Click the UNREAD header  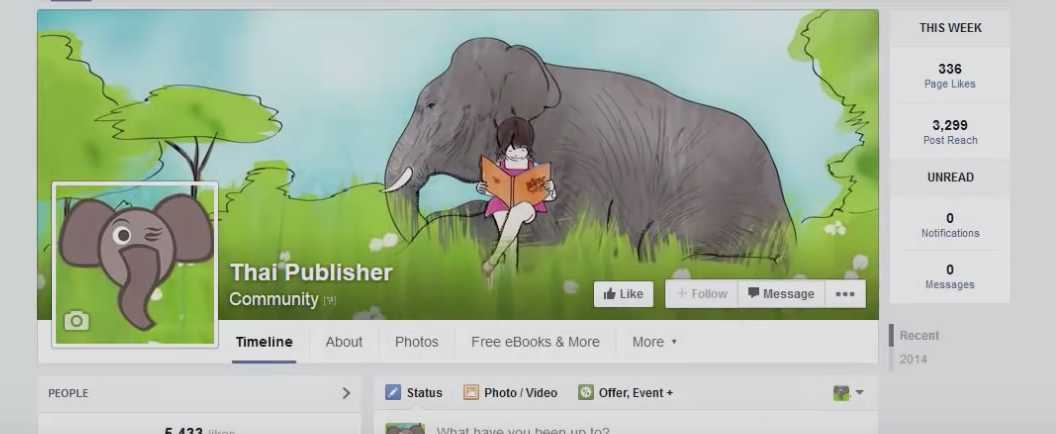pyautogui.click(x=950, y=177)
